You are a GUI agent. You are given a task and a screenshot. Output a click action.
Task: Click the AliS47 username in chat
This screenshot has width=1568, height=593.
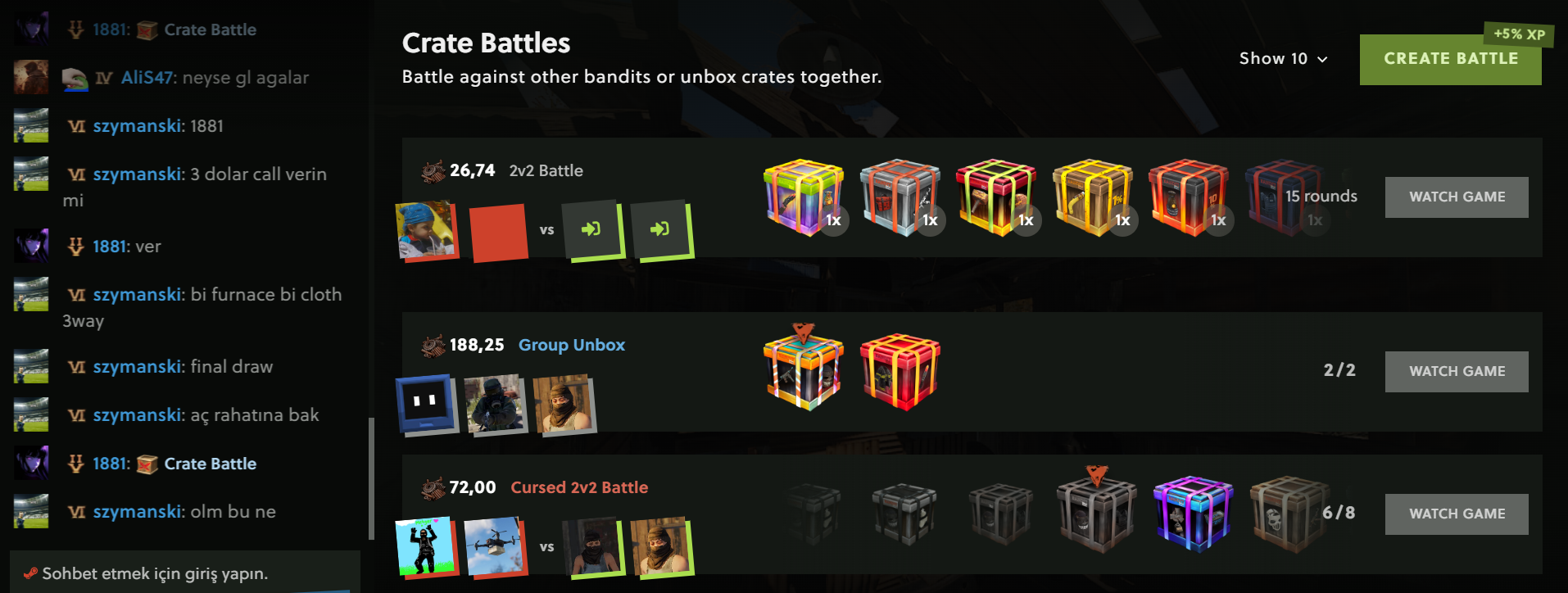pyautogui.click(x=147, y=78)
